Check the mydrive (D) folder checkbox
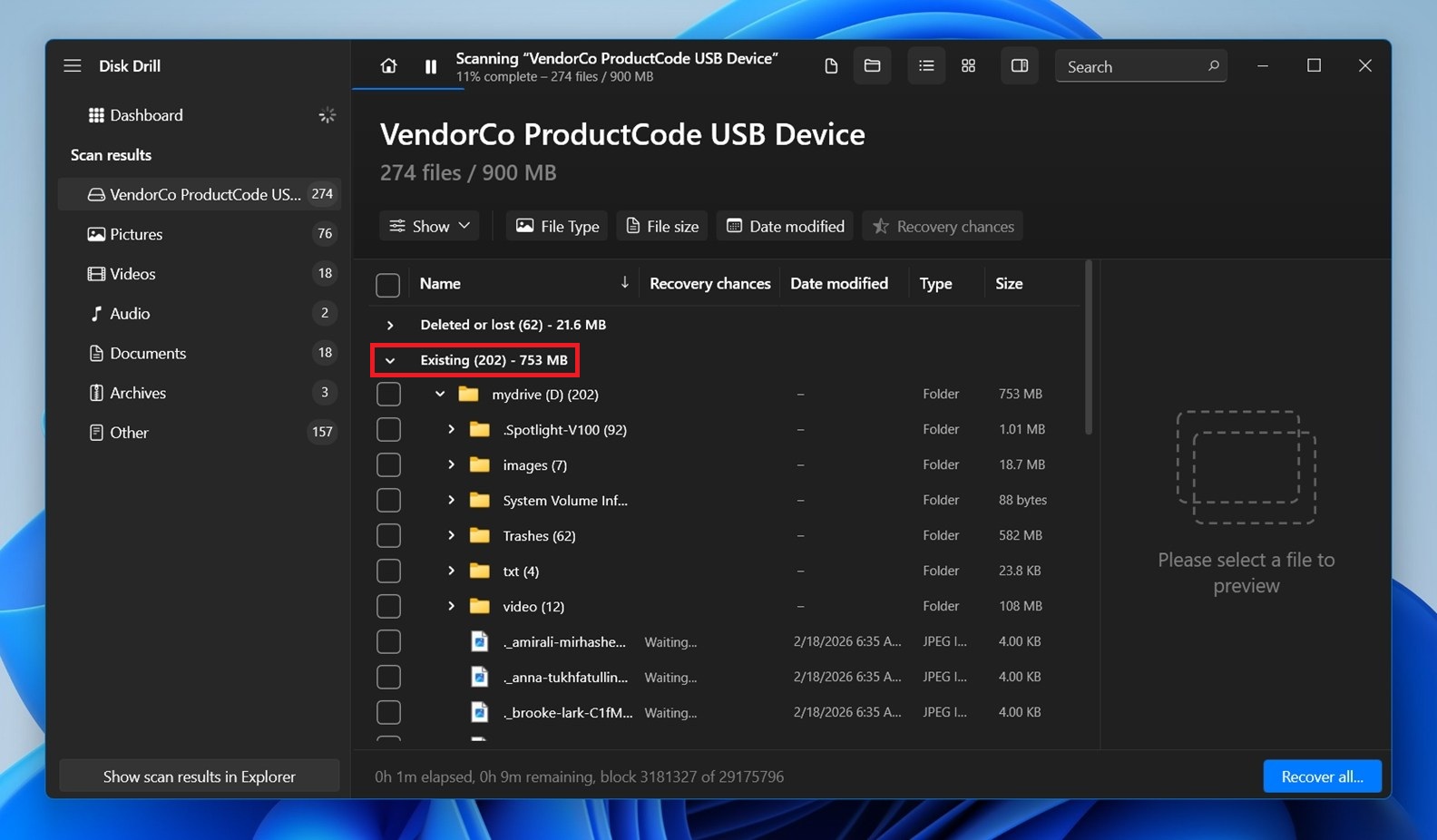Viewport: 1437px width, 840px height. tap(388, 395)
